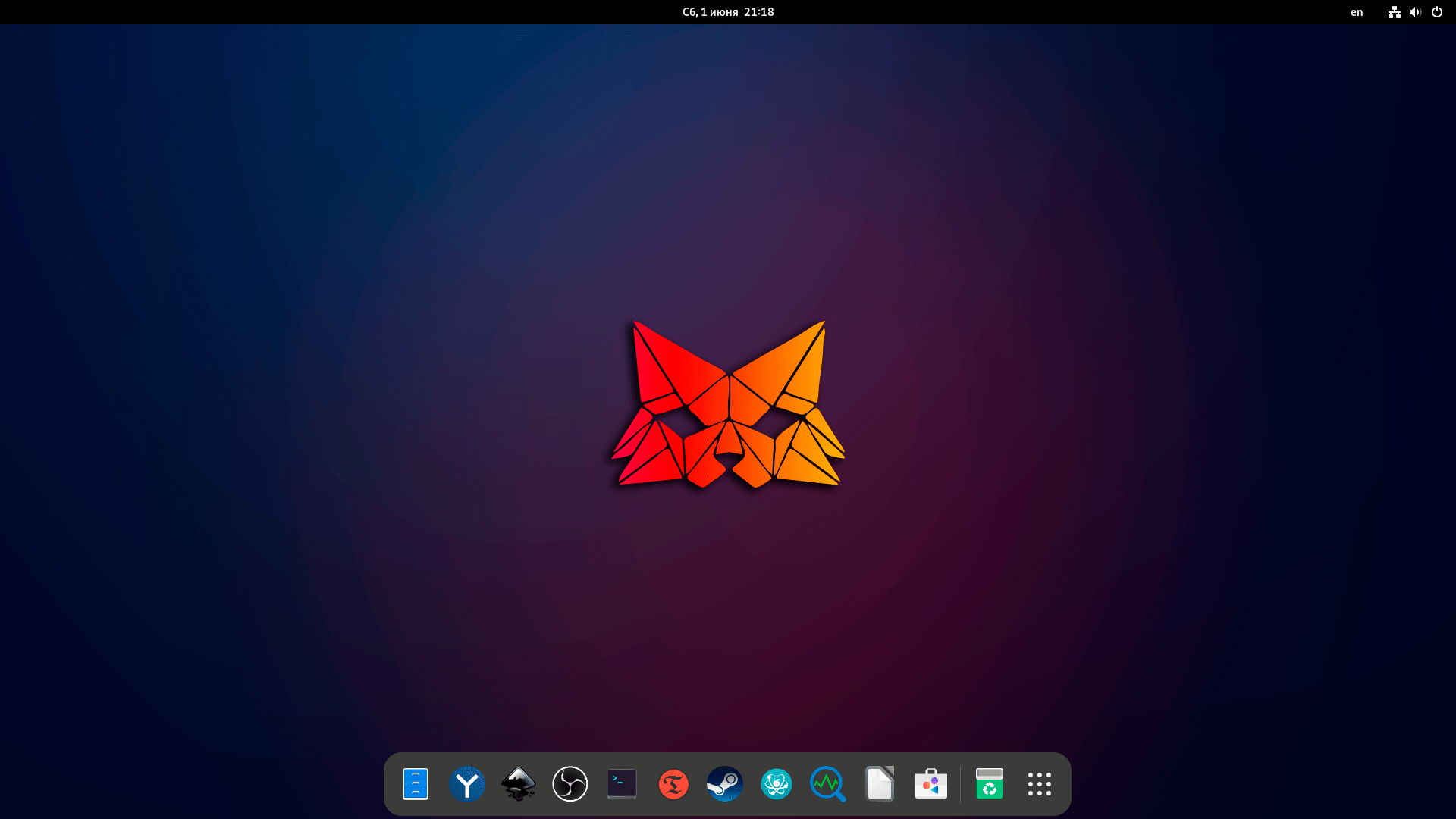The width and height of the screenshot is (1456, 819).
Task: Open the System Monitor magnifier icon
Action: pos(828,784)
